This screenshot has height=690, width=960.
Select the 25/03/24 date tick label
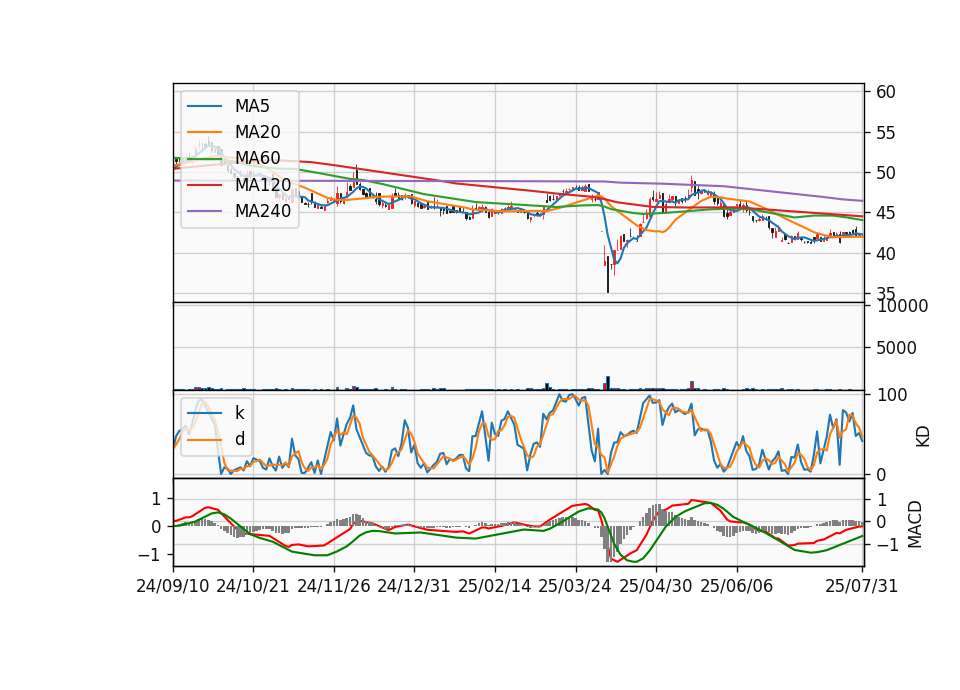coord(575,586)
